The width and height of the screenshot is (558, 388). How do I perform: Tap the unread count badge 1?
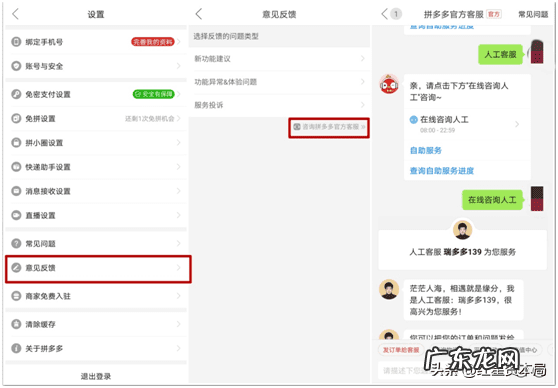click(396, 14)
